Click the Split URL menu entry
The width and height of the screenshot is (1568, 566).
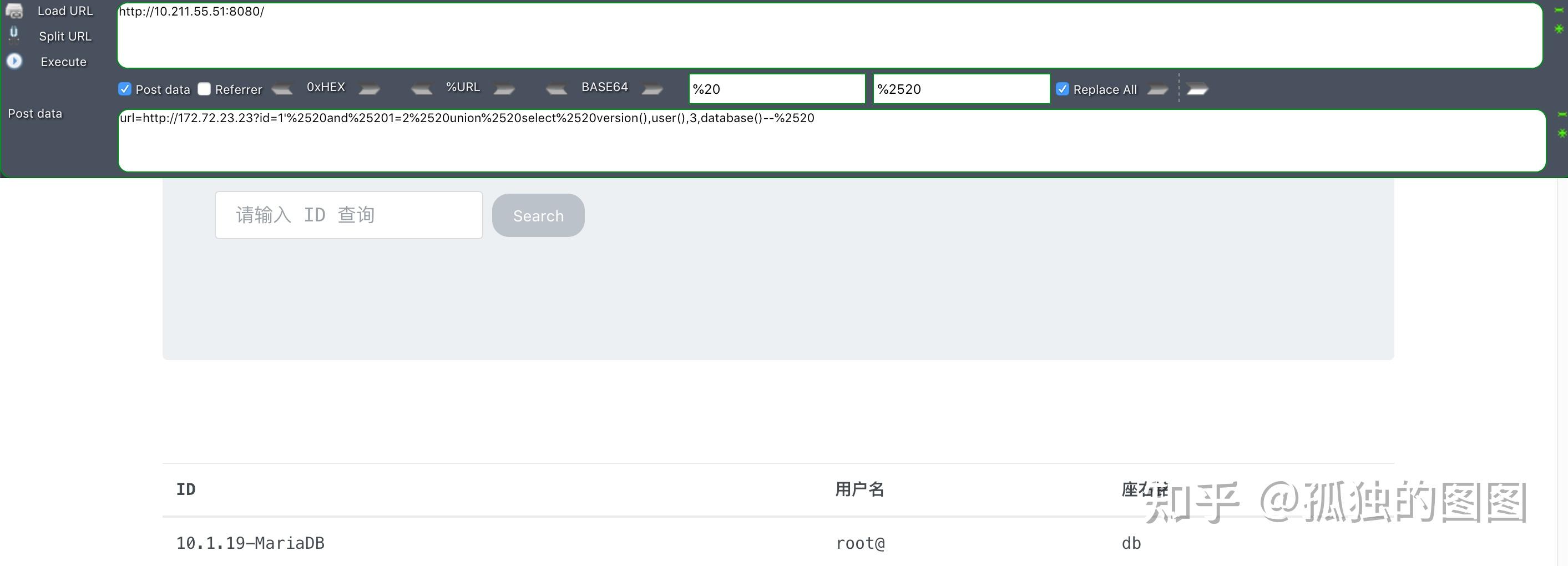[65, 36]
